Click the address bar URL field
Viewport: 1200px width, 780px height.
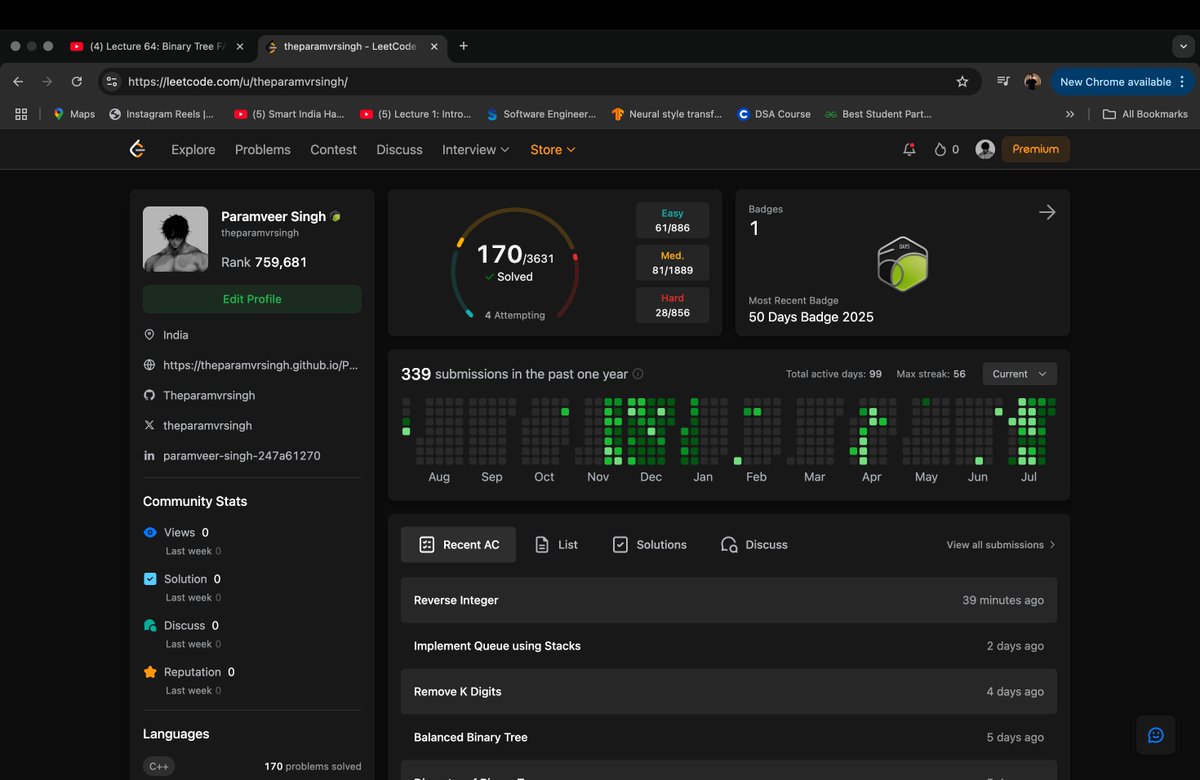(540, 82)
